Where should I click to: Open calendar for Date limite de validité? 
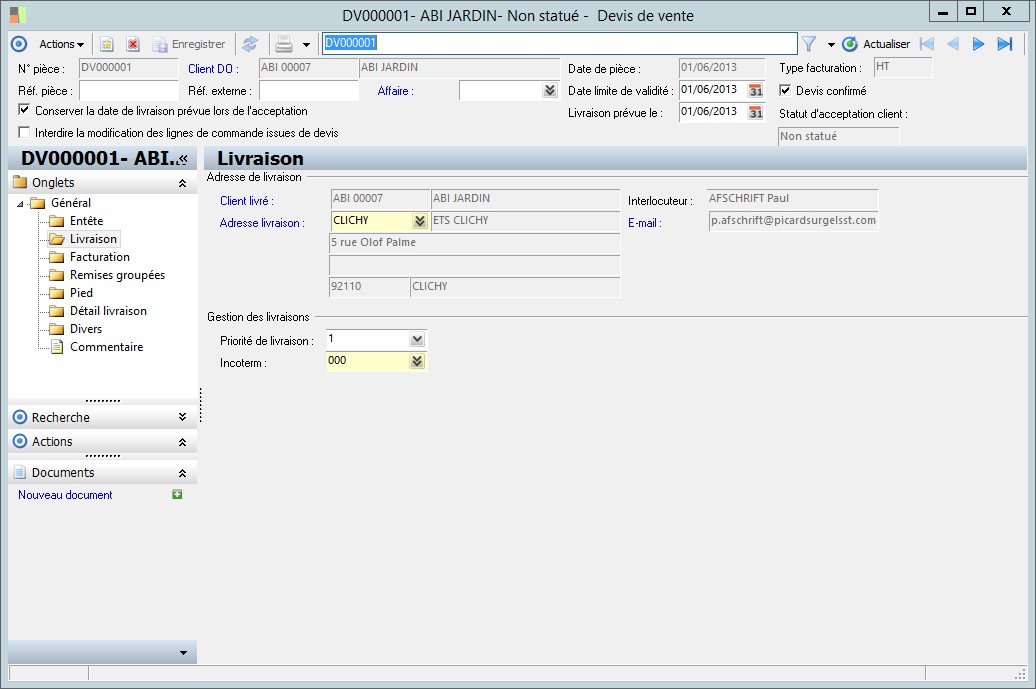756,90
